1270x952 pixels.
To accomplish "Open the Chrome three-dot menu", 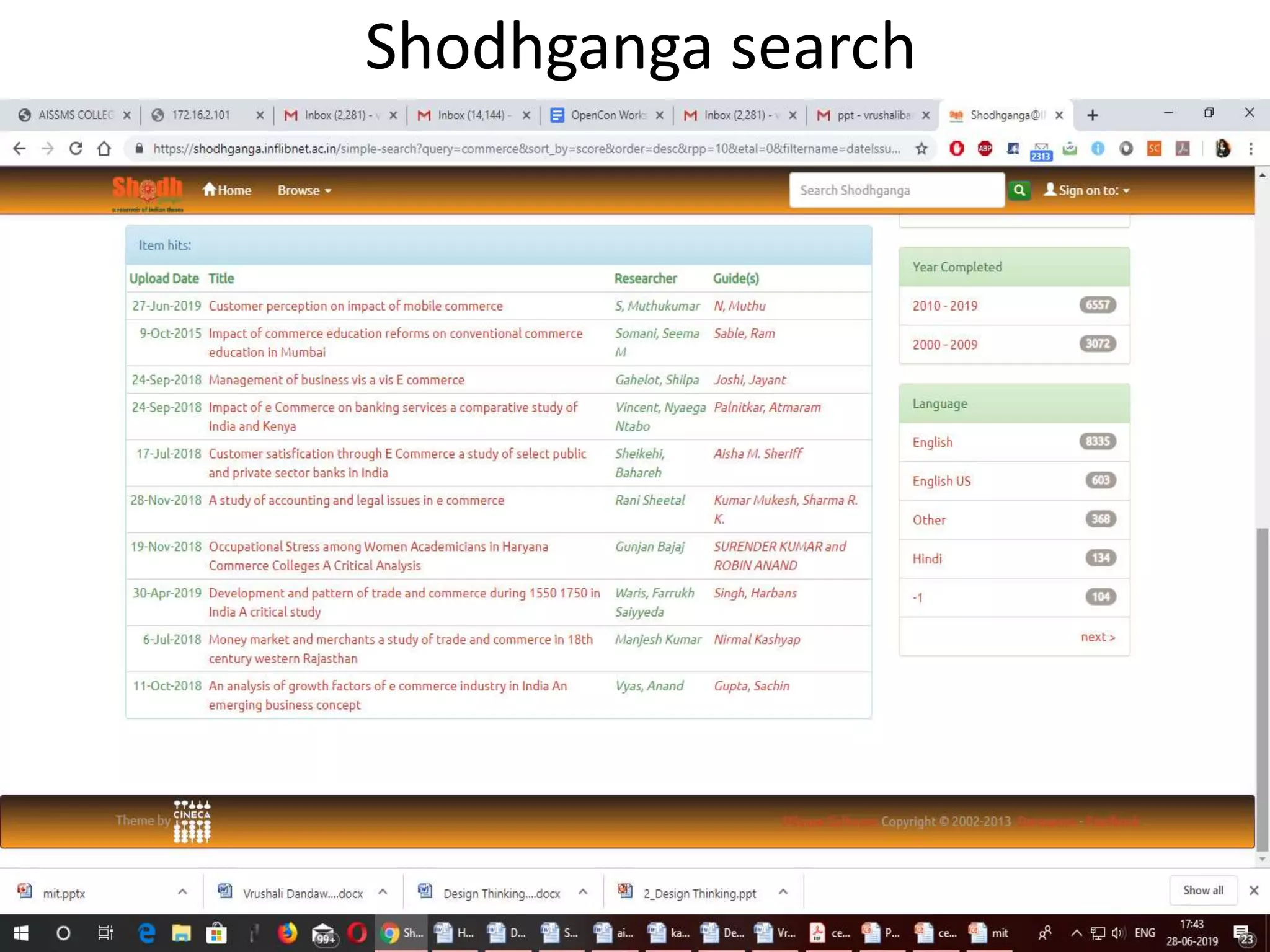I will (x=1251, y=149).
